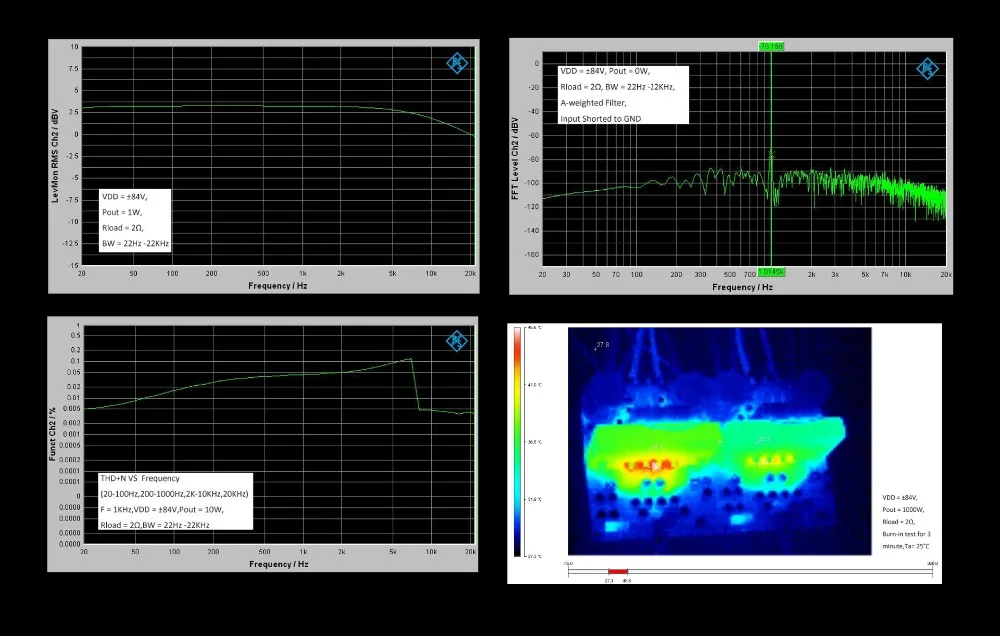
Task: Click the red temperature range slider segment
Action: click(x=617, y=572)
